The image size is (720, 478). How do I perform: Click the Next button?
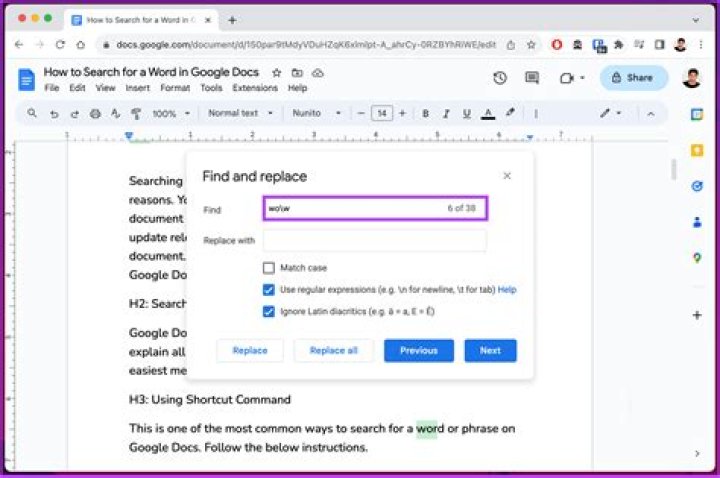[490, 351]
